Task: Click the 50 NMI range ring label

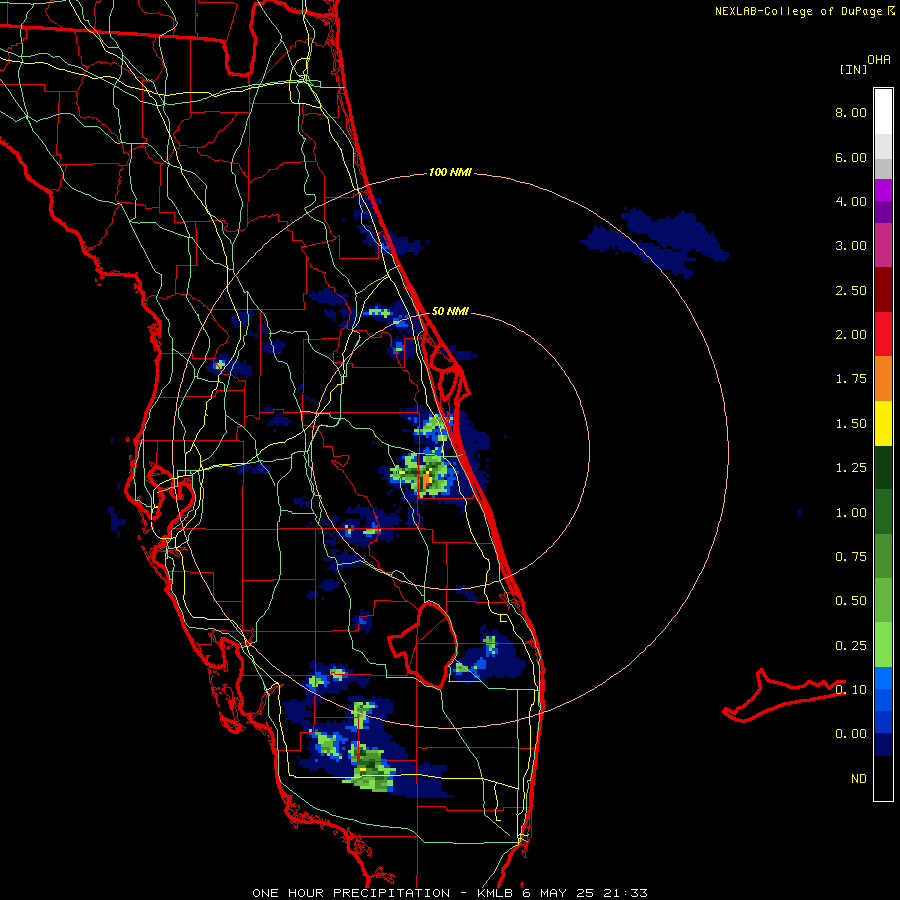Action: [x=450, y=311]
